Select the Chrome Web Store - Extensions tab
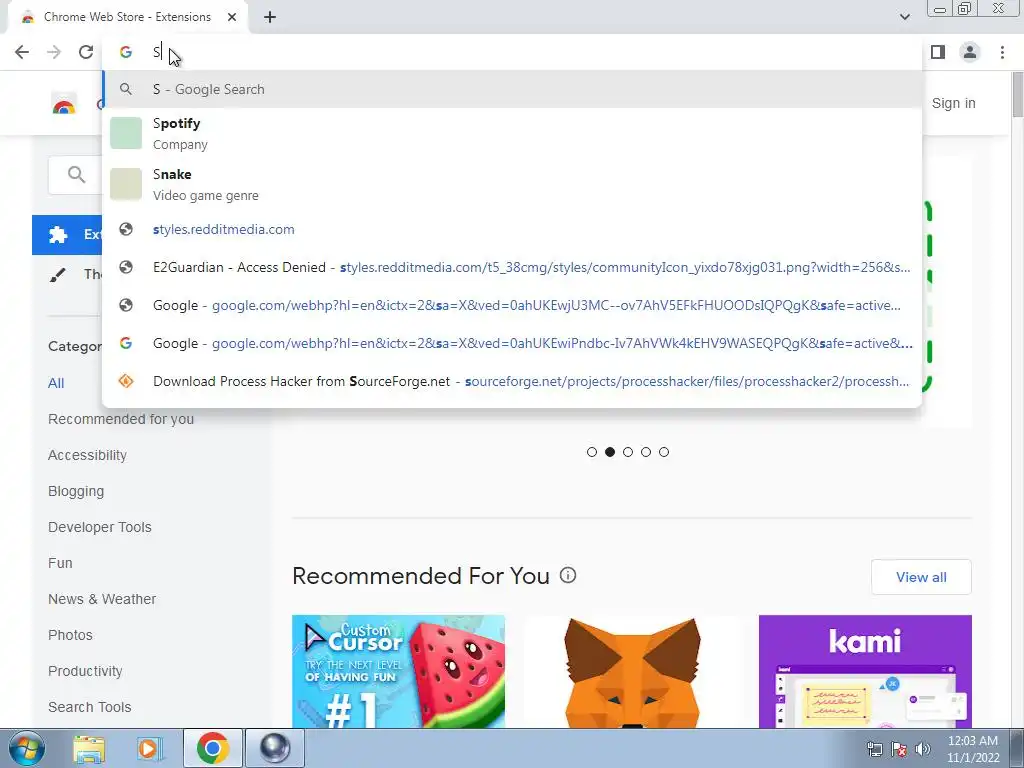Image resolution: width=1024 pixels, height=768 pixels. tap(128, 17)
